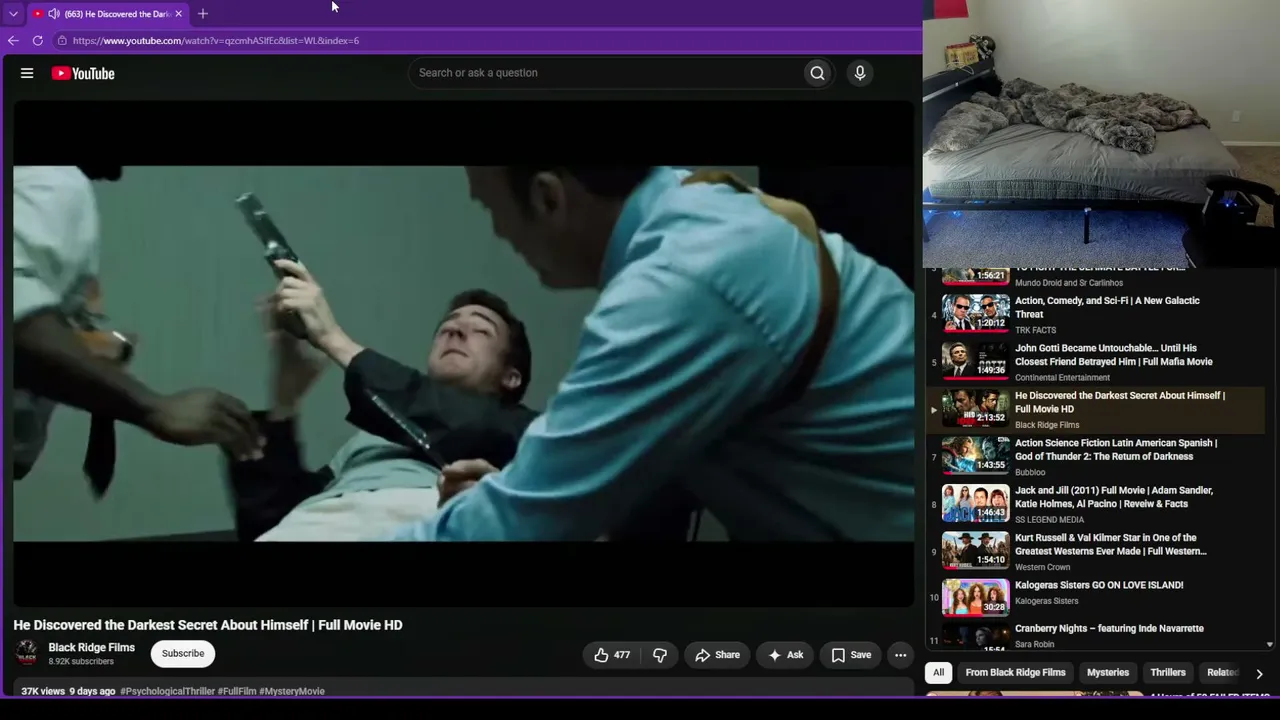1280x720 pixels.
Task: Start voice search with the microphone icon
Action: point(860,73)
